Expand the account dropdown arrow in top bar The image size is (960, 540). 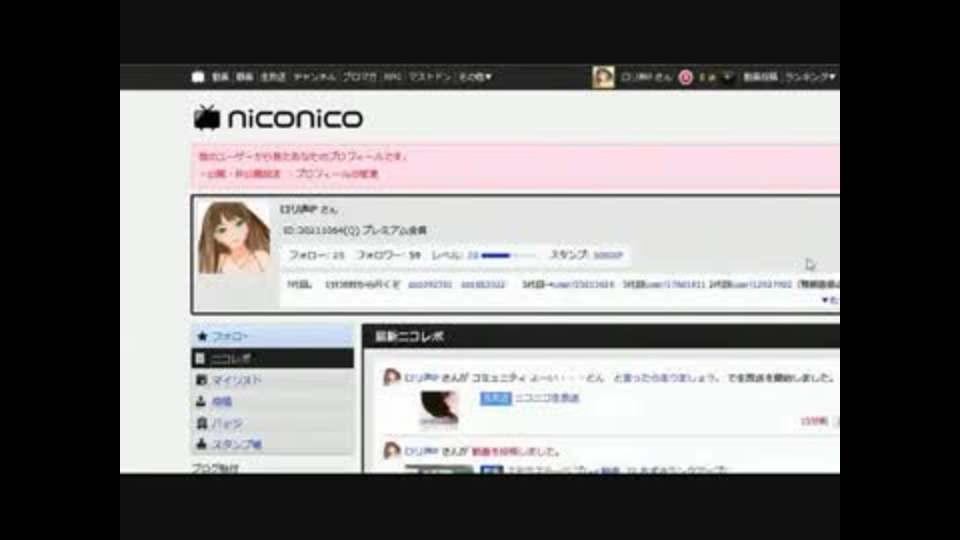click(727, 77)
